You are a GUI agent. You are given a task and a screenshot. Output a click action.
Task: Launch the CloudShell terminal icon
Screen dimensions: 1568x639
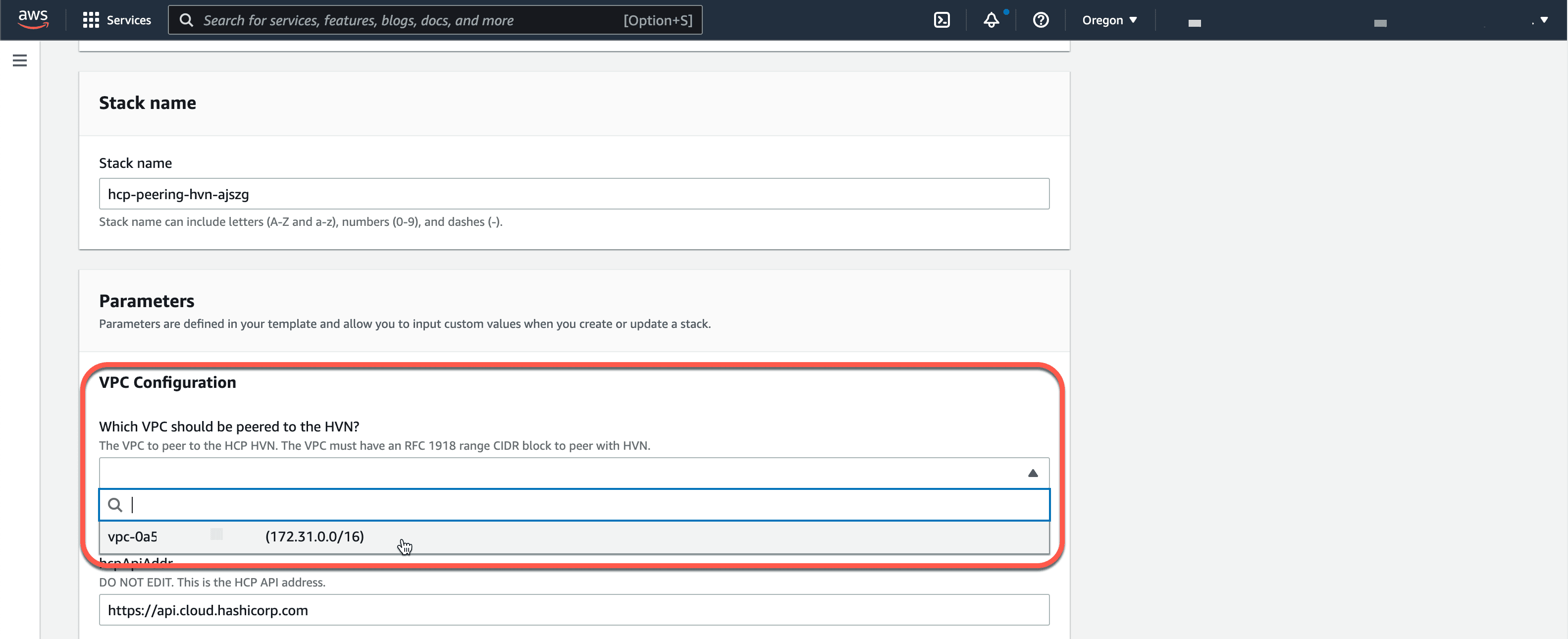tap(941, 20)
